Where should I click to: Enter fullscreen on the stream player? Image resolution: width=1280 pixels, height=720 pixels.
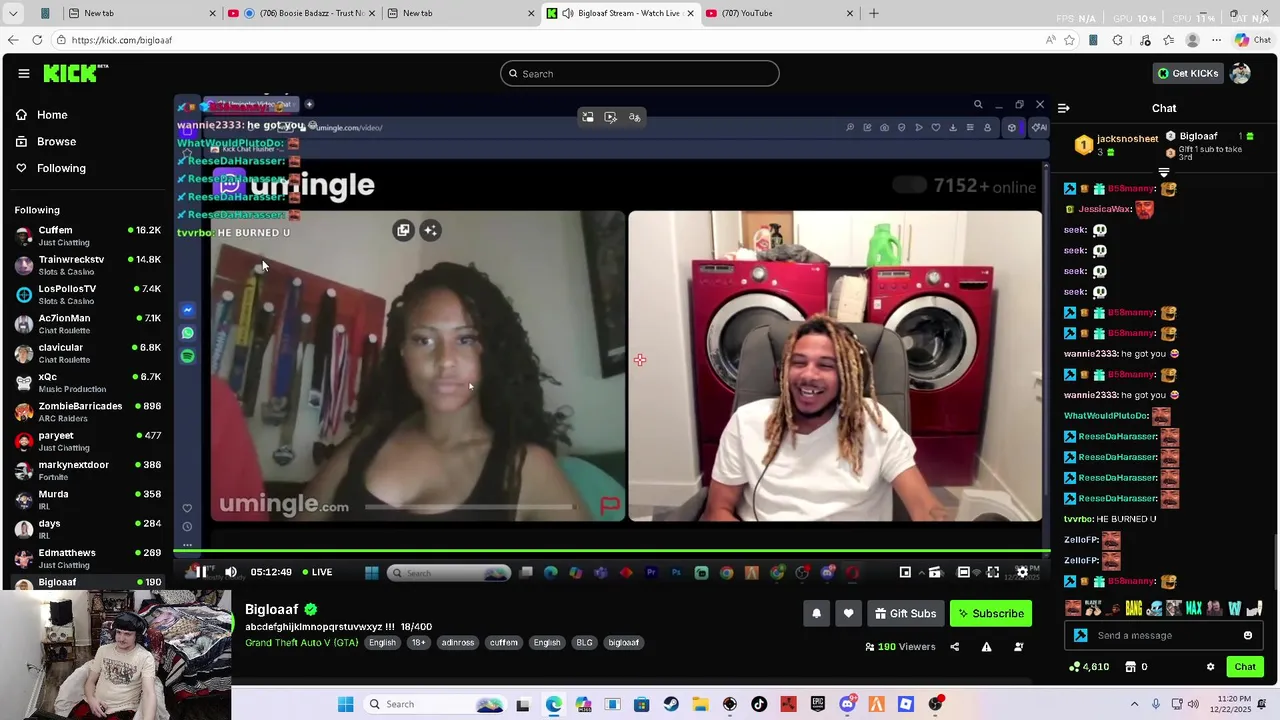click(x=993, y=572)
